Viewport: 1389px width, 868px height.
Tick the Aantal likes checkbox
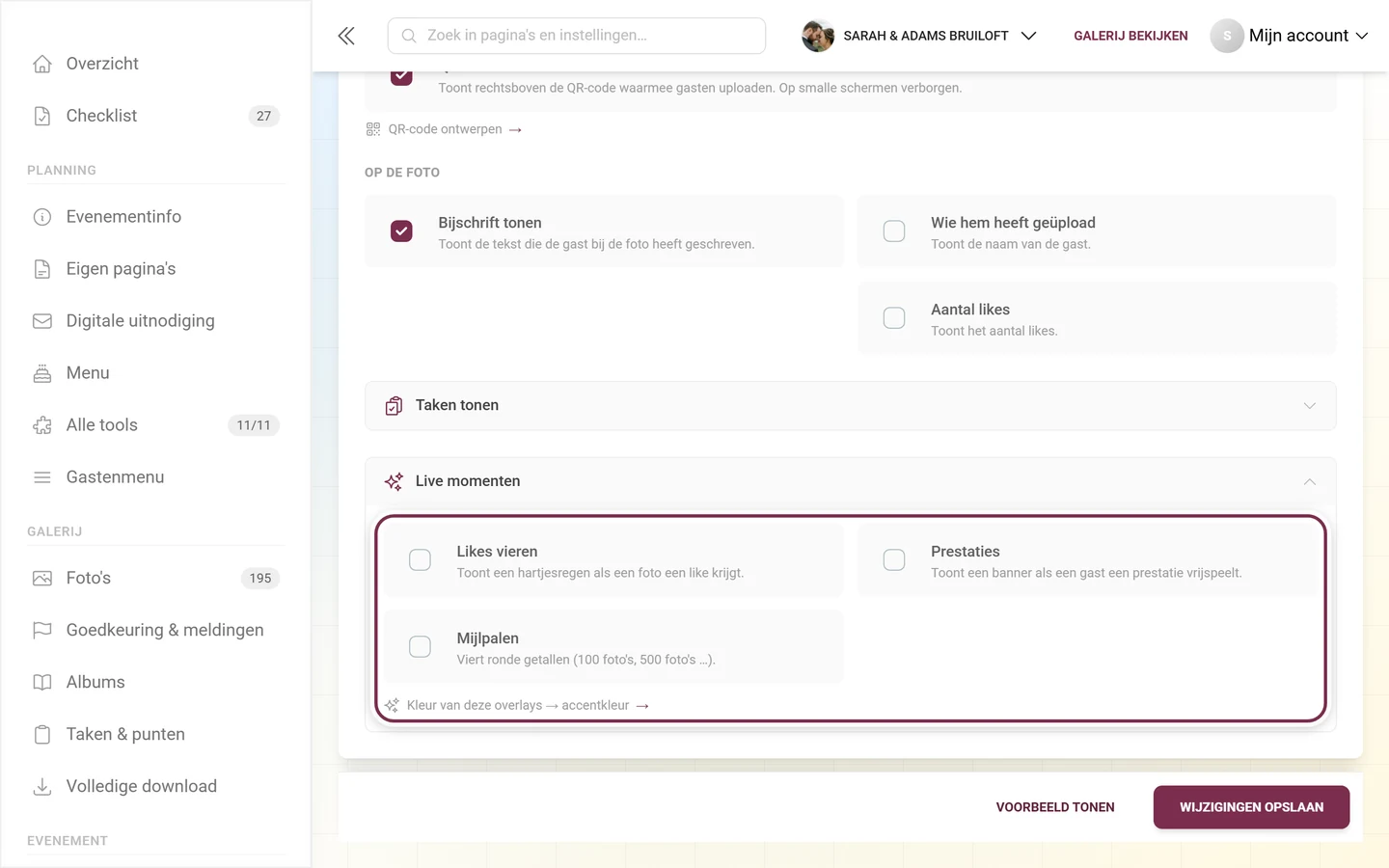894,318
